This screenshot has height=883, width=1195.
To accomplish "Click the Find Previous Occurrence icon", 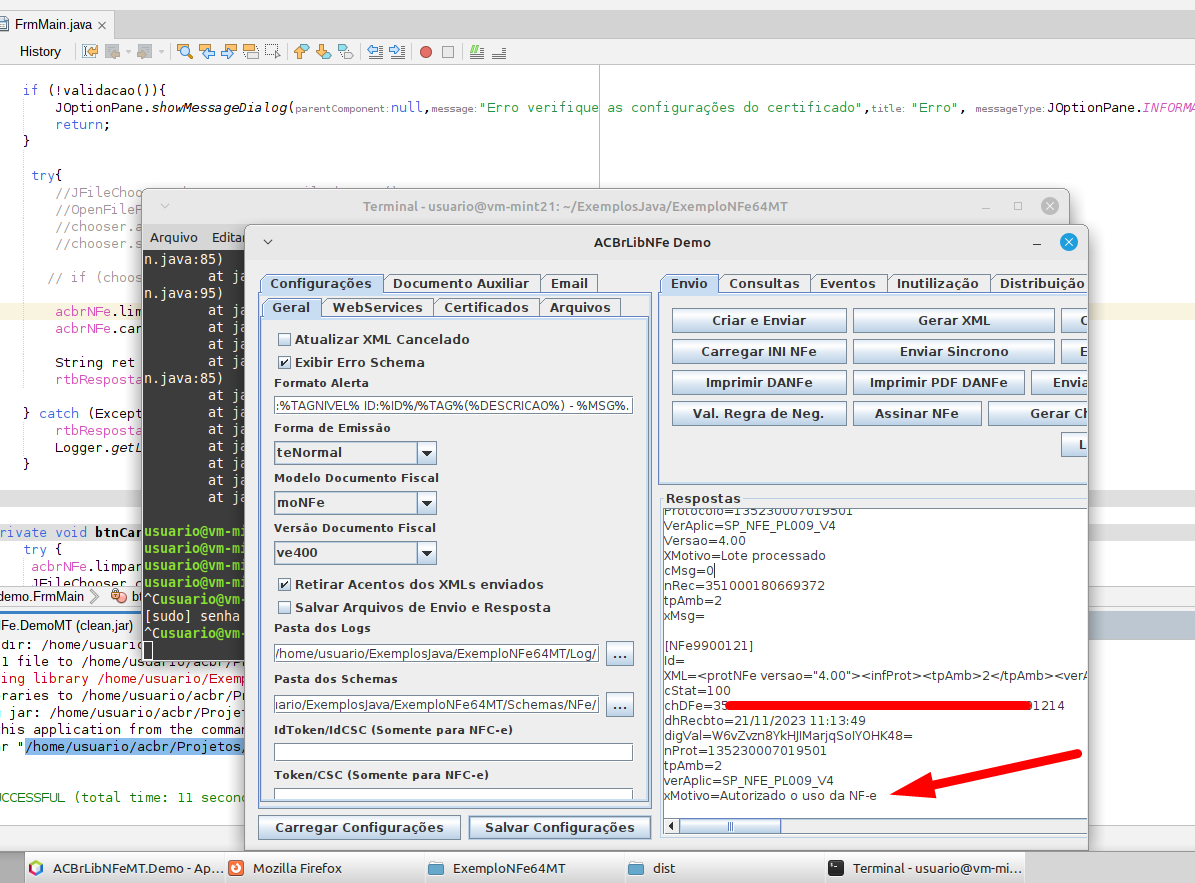I will click(x=207, y=52).
